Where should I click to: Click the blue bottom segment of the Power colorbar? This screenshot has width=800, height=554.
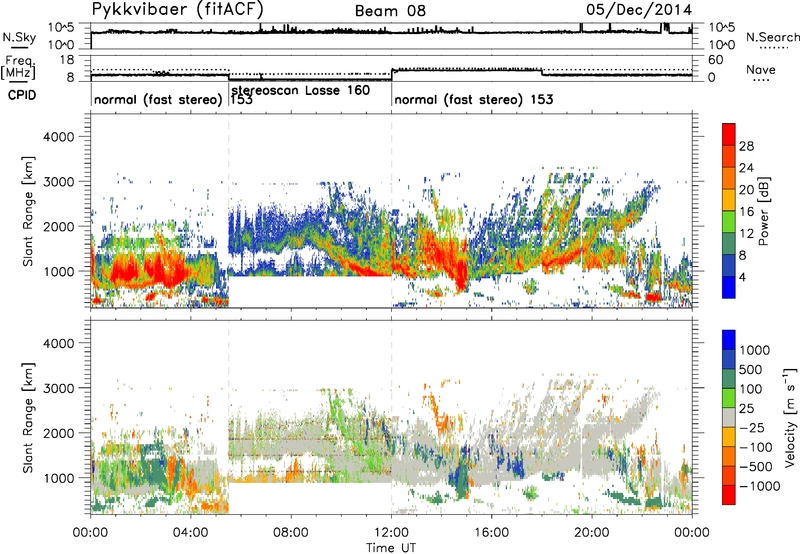click(729, 287)
